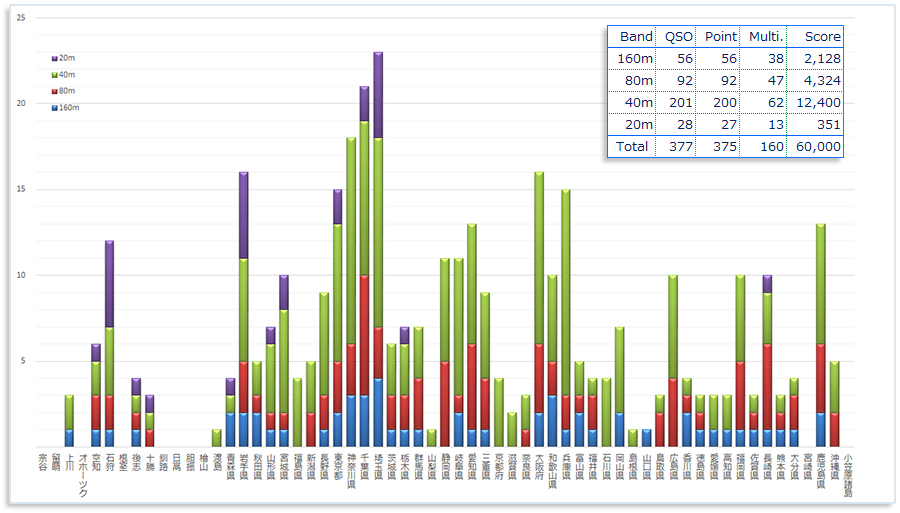This screenshot has height=513, width=900.
Task: Select the green 40m legend marker
Action: click(x=54, y=75)
